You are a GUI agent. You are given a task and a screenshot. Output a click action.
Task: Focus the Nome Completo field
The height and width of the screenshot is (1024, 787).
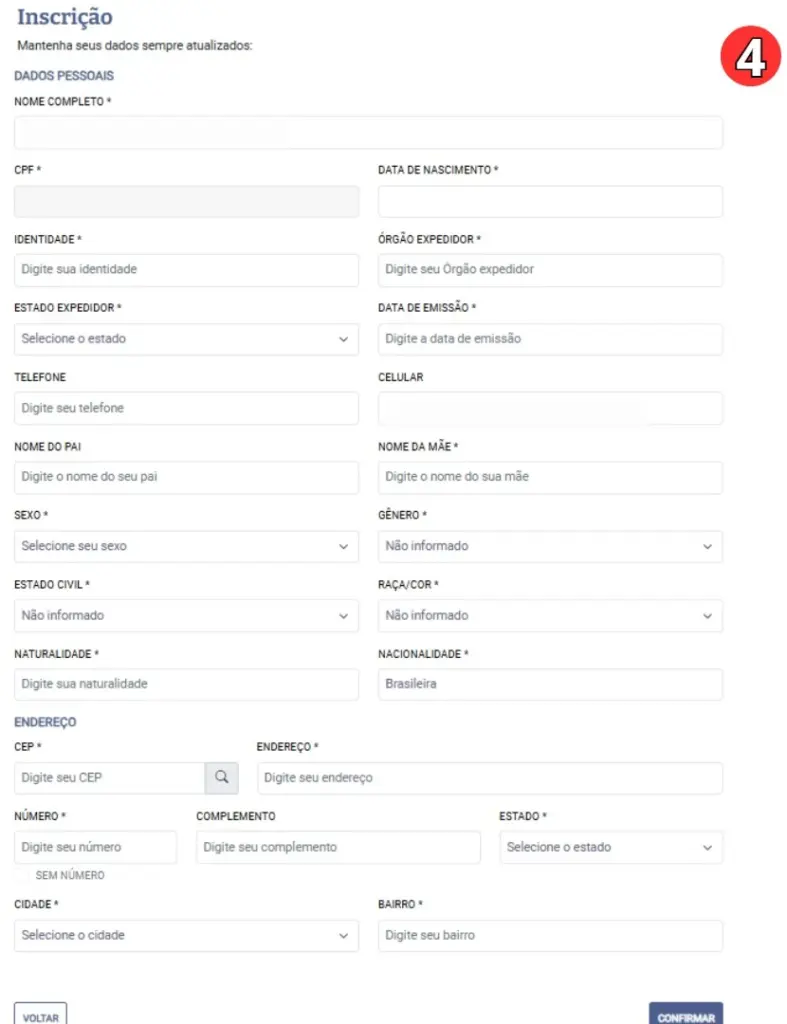[x=368, y=133]
